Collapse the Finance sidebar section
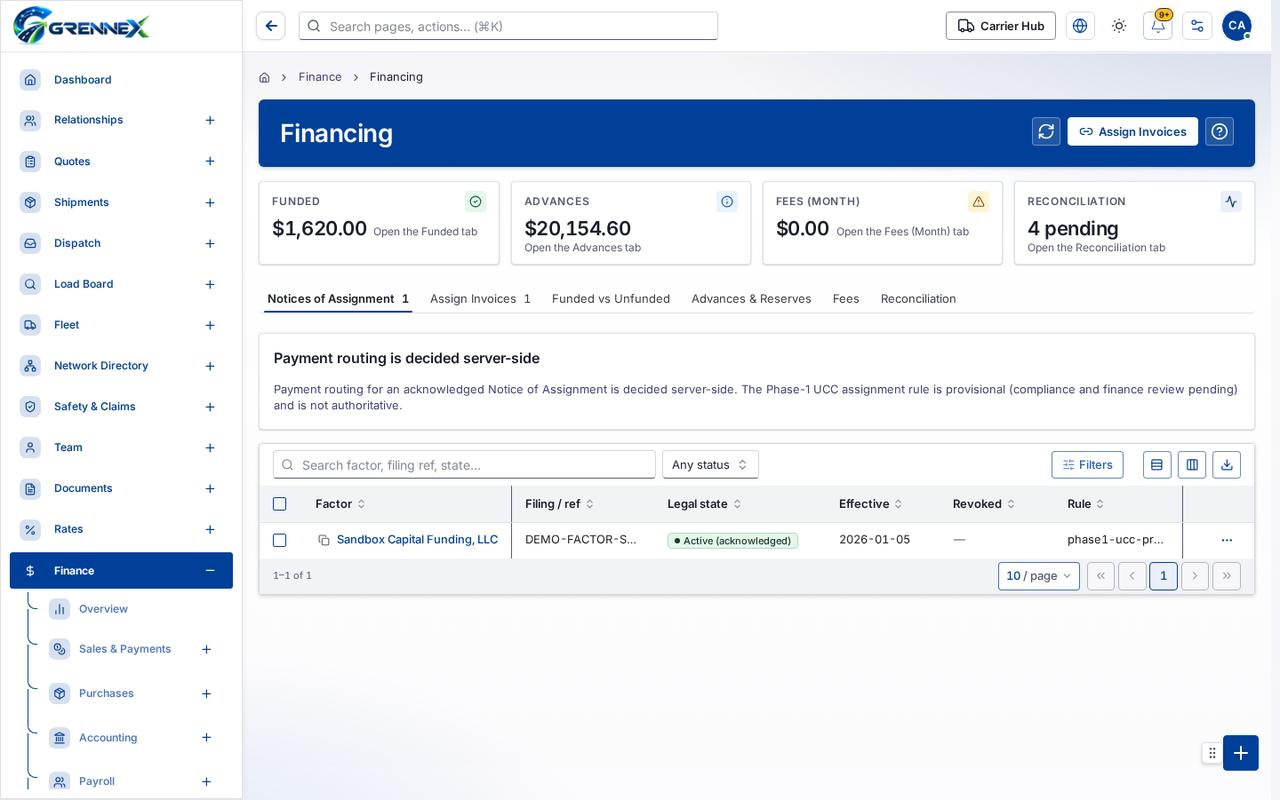This screenshot has width=1280, height=800. [210, 571]
